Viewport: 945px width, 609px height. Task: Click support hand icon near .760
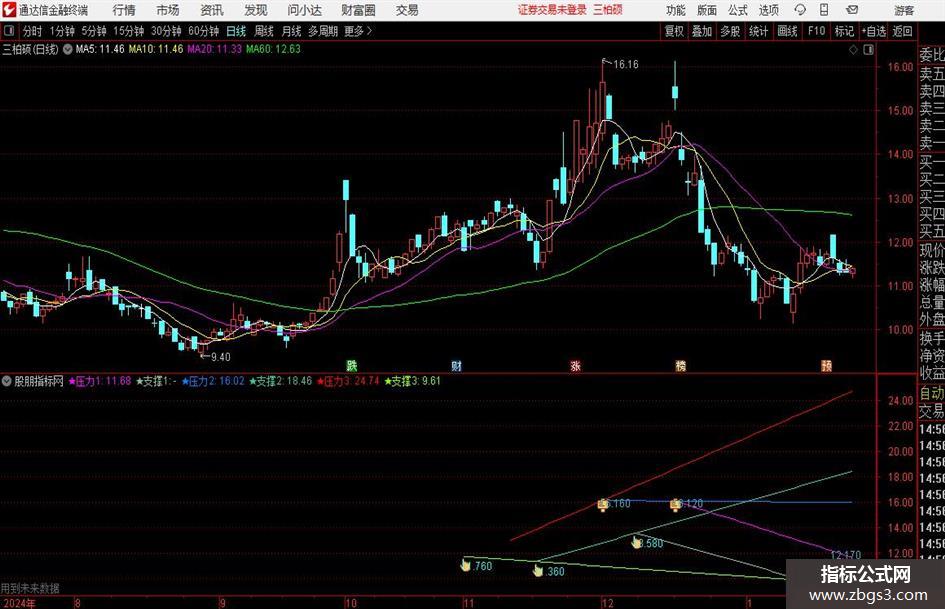pos(465,565)
